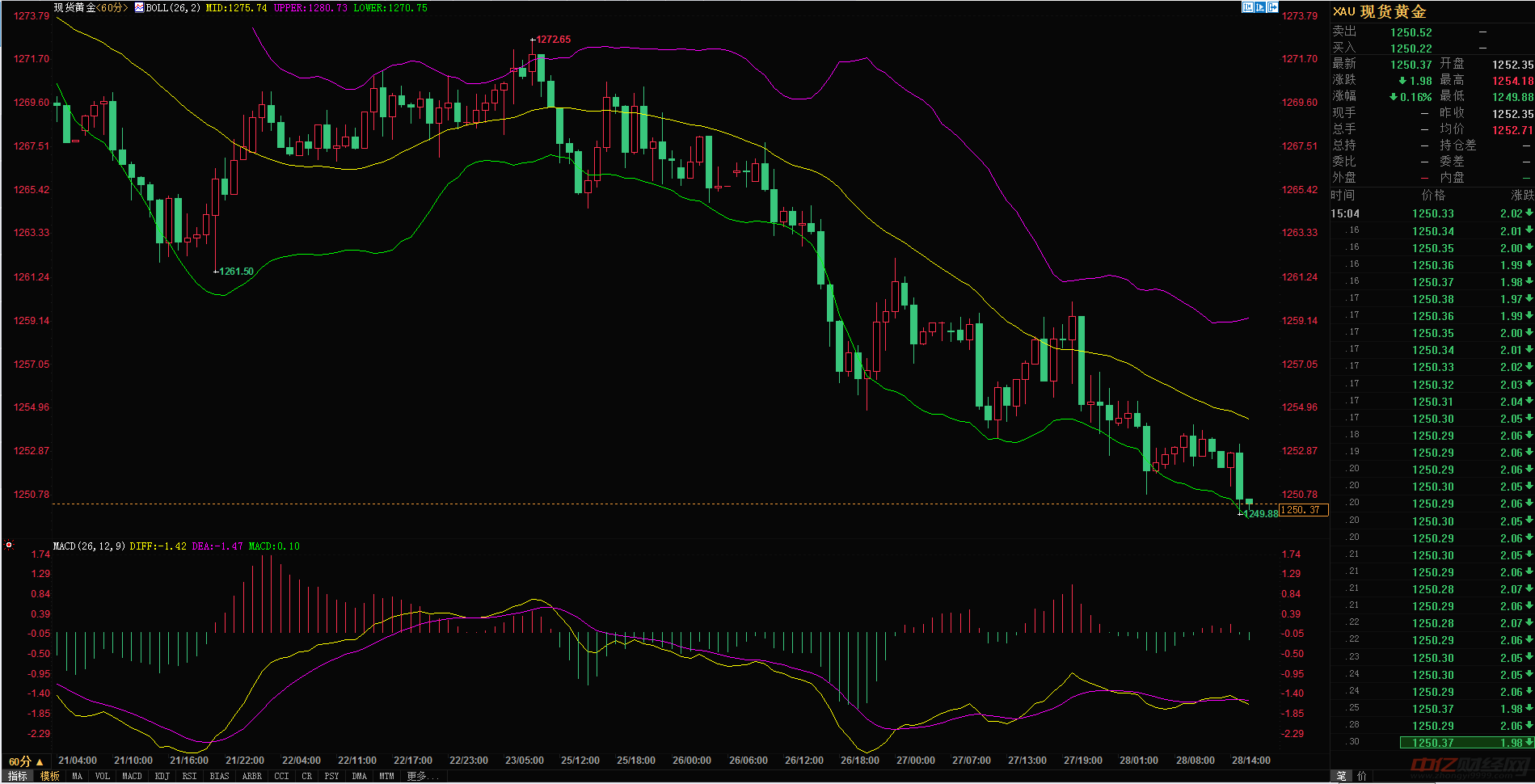The image size is (1535, 784).
Task: Select the MACD indicator button
Action: tap(132, 776)
